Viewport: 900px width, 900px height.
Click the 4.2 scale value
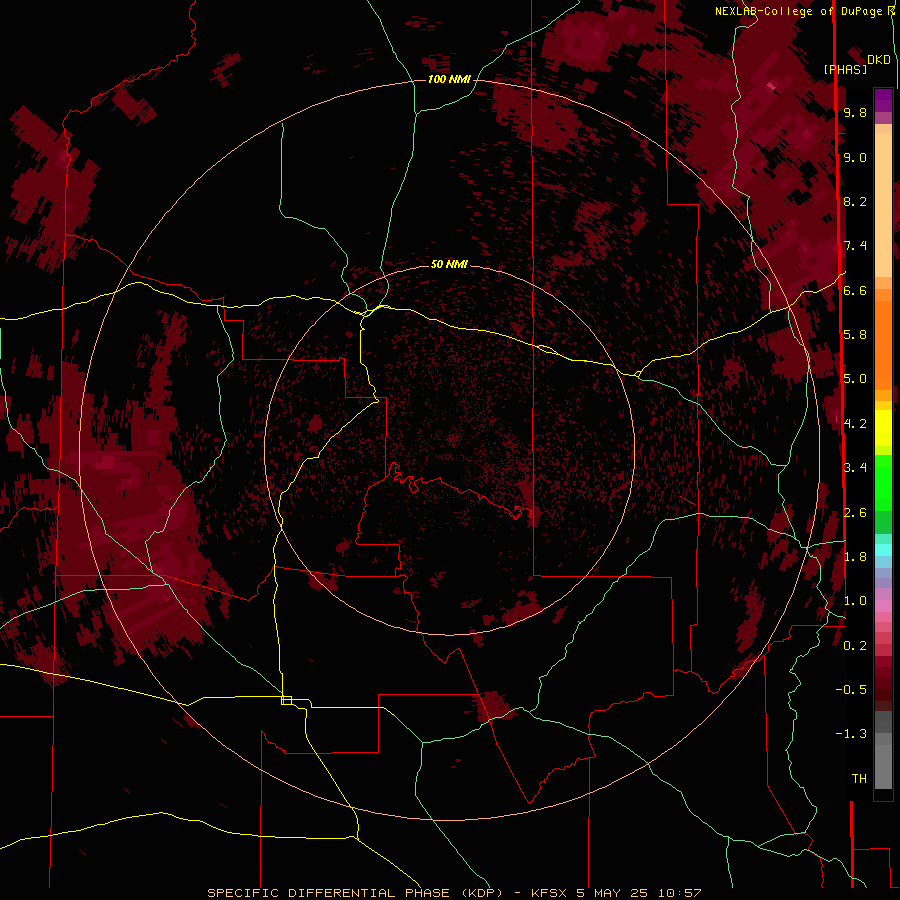tap(855, 424)
